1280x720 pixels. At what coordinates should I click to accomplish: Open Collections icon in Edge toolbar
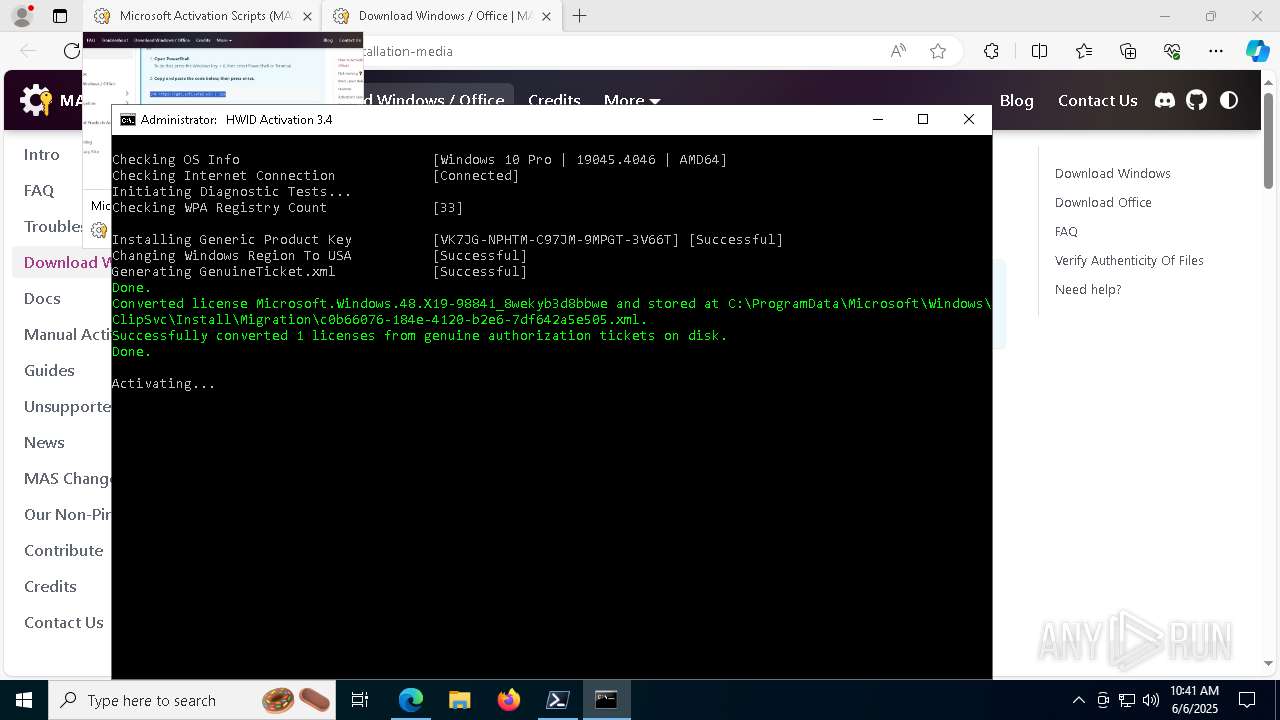pos(1128,51)
